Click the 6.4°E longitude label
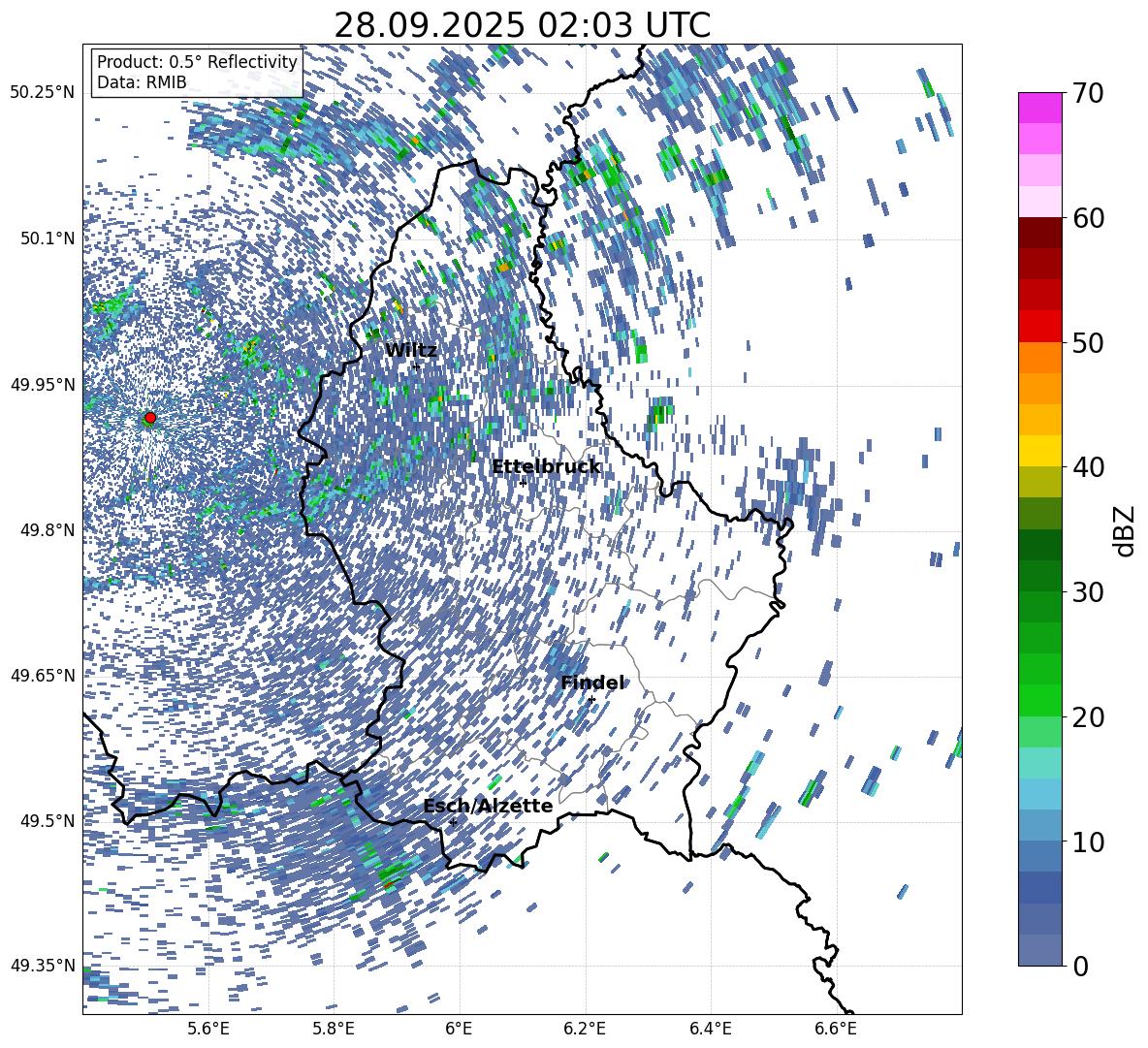The height and width of the screenshot is (1048, 1148). click(710, 1029)
